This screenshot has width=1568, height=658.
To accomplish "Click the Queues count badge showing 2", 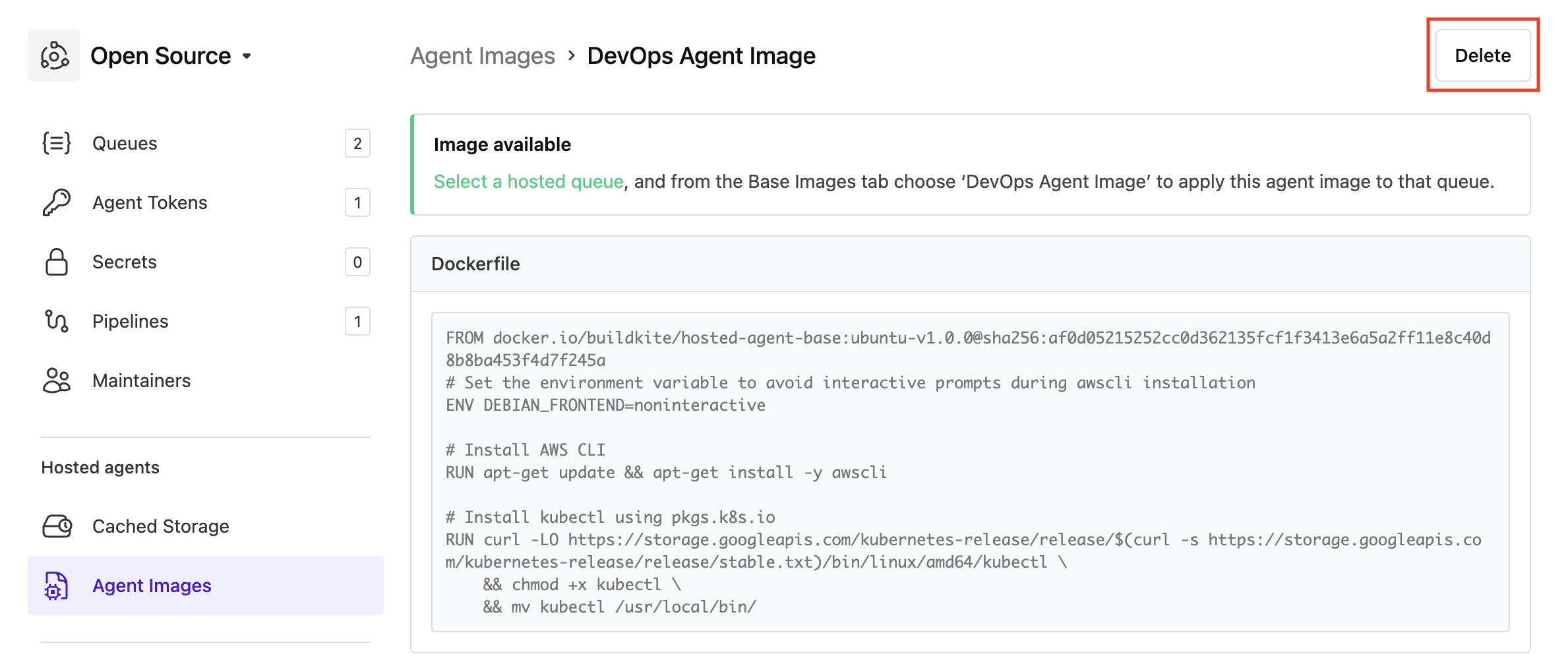I will coord(357,142).
